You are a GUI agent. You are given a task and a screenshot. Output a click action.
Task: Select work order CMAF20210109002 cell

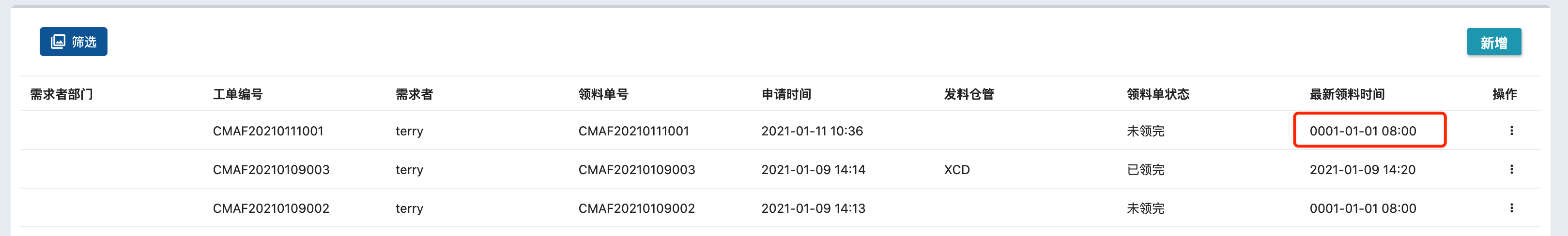271,208
